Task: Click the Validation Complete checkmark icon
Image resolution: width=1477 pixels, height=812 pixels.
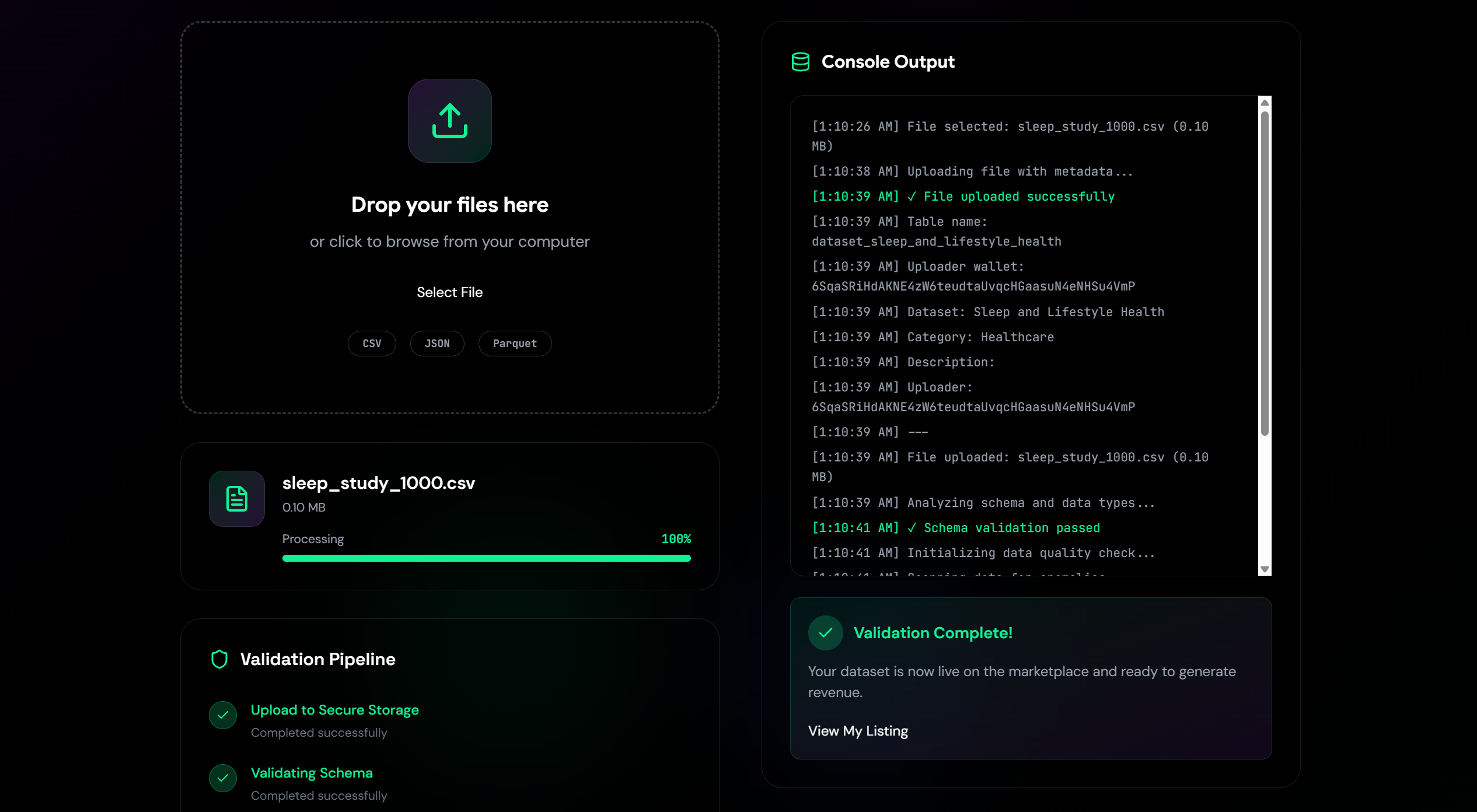Action: [x=825, y=633]
